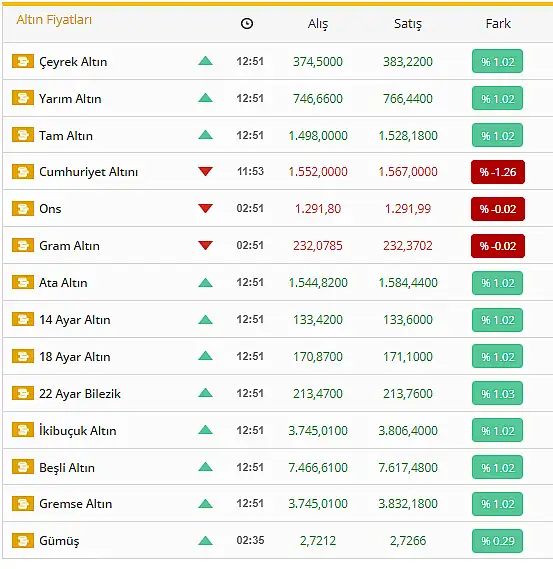Click the gold icon beside 22 Ayar Bilezik
The height and width of the screenshot is (569, 553).
23,393
